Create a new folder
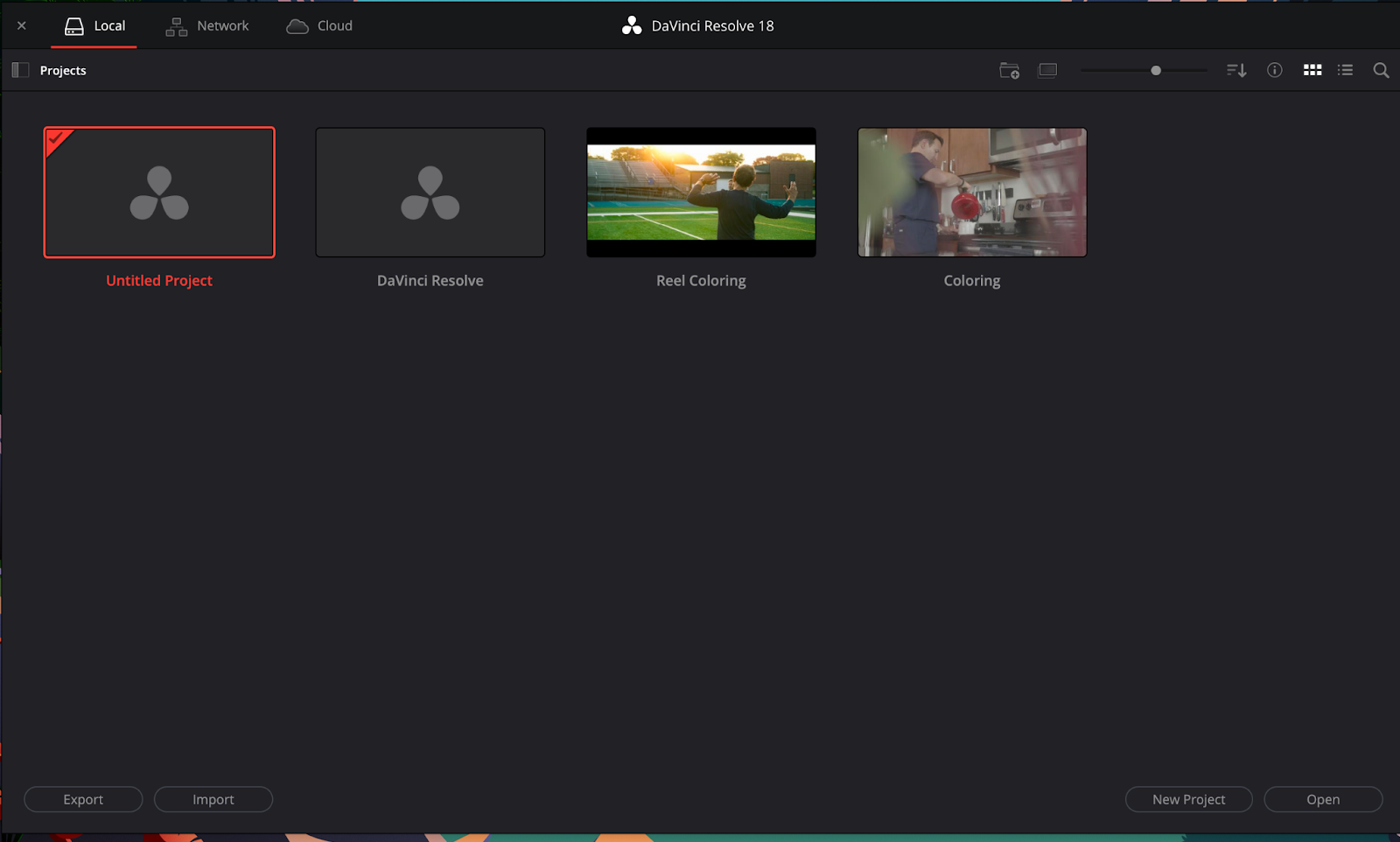The image size is (1400, 842). coord(1010,70)
